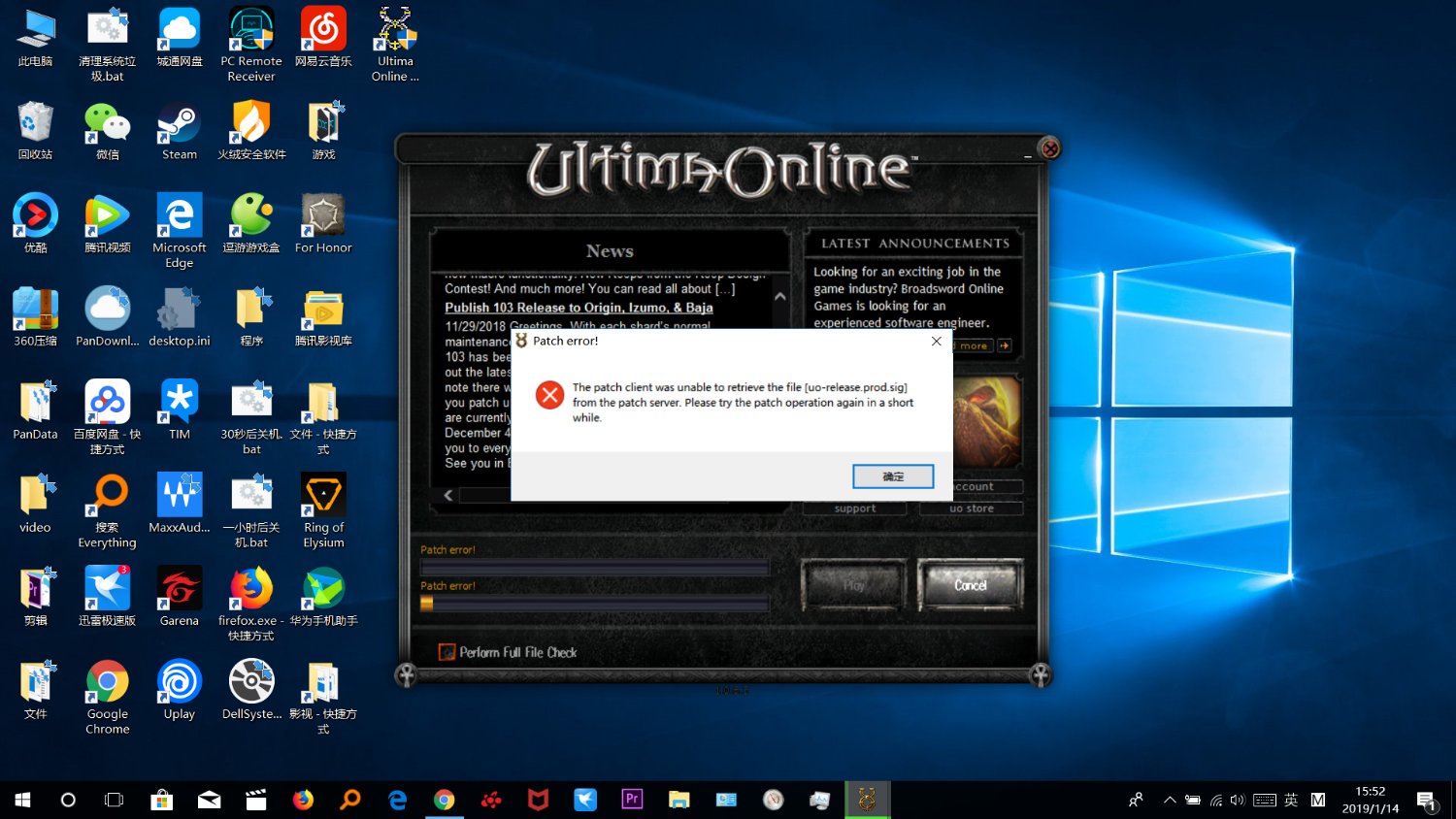1456x819 pixels.
Task: Select the Garena desktop icon
Action: [x=180, y=597]
